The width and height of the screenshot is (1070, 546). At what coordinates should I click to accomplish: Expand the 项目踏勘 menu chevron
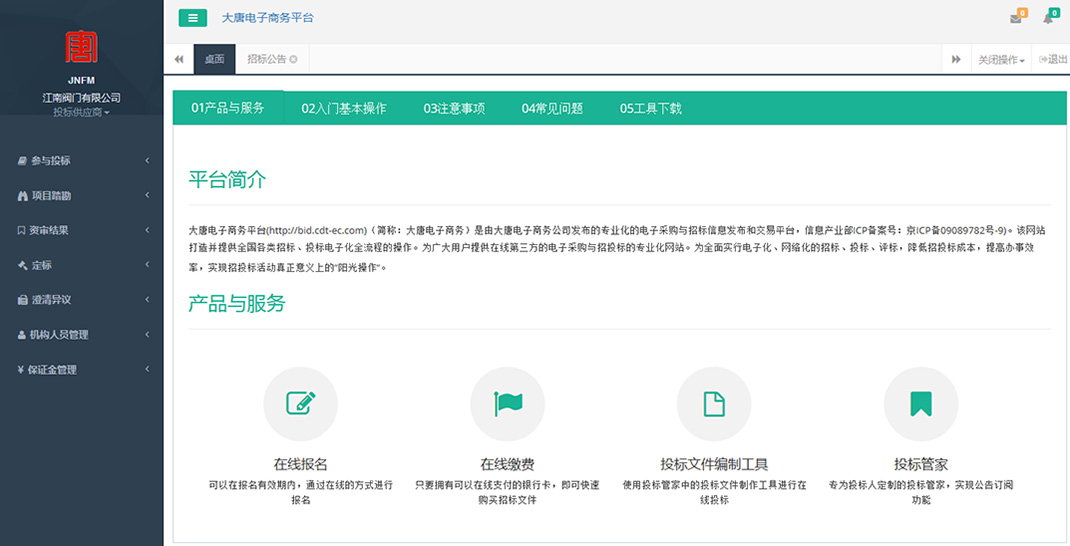(x=147, y=195)
